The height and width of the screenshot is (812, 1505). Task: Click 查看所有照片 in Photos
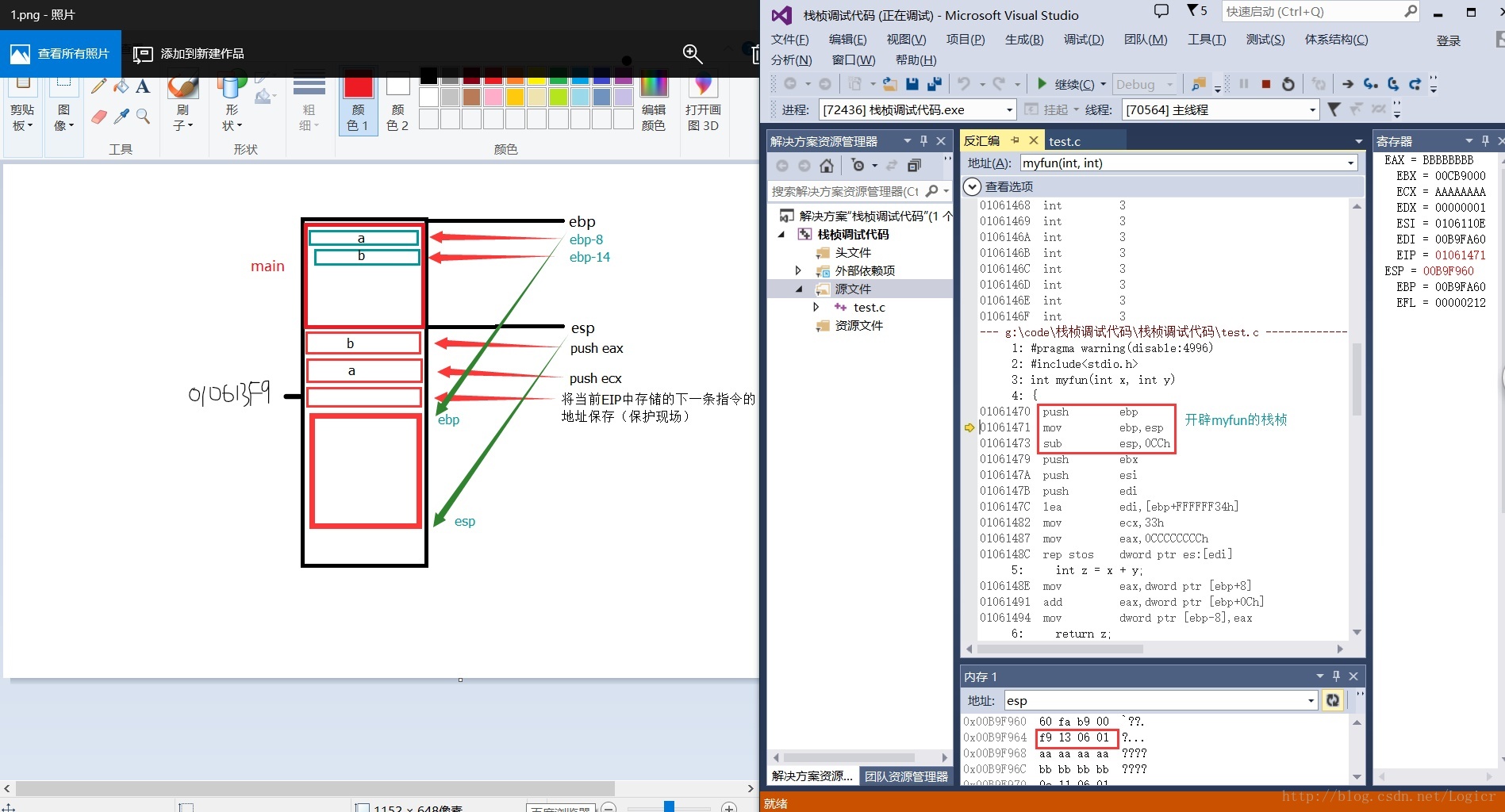pyautogui.click(x=60, y=53)
